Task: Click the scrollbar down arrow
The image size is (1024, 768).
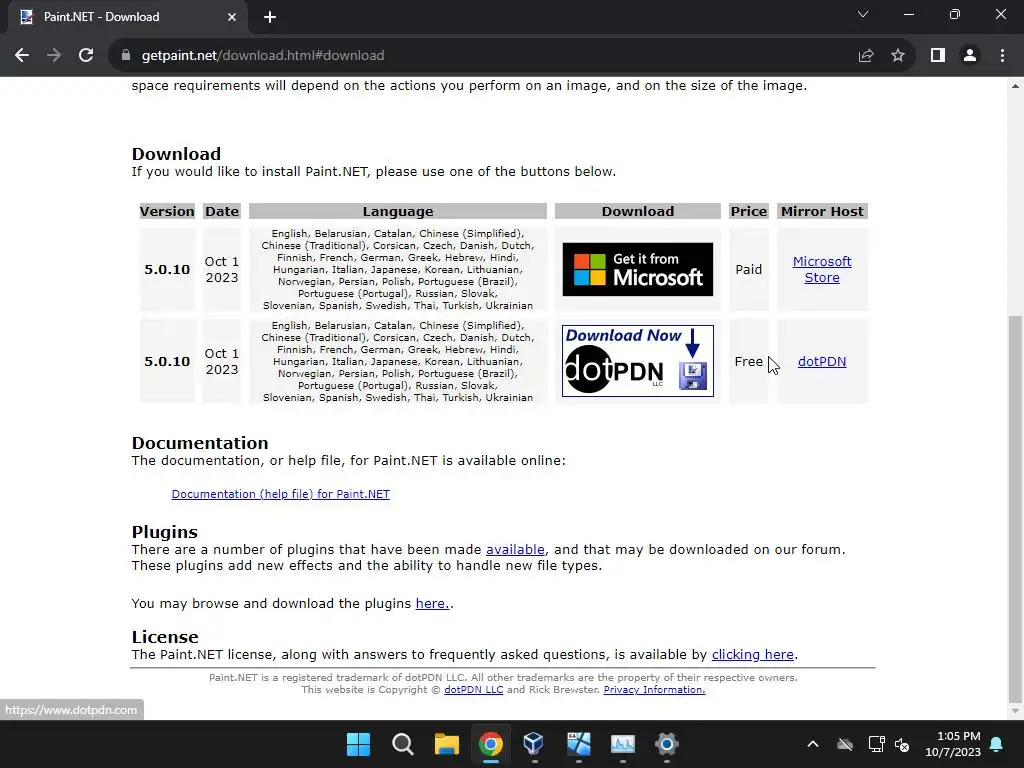Action: [1014, 711]
